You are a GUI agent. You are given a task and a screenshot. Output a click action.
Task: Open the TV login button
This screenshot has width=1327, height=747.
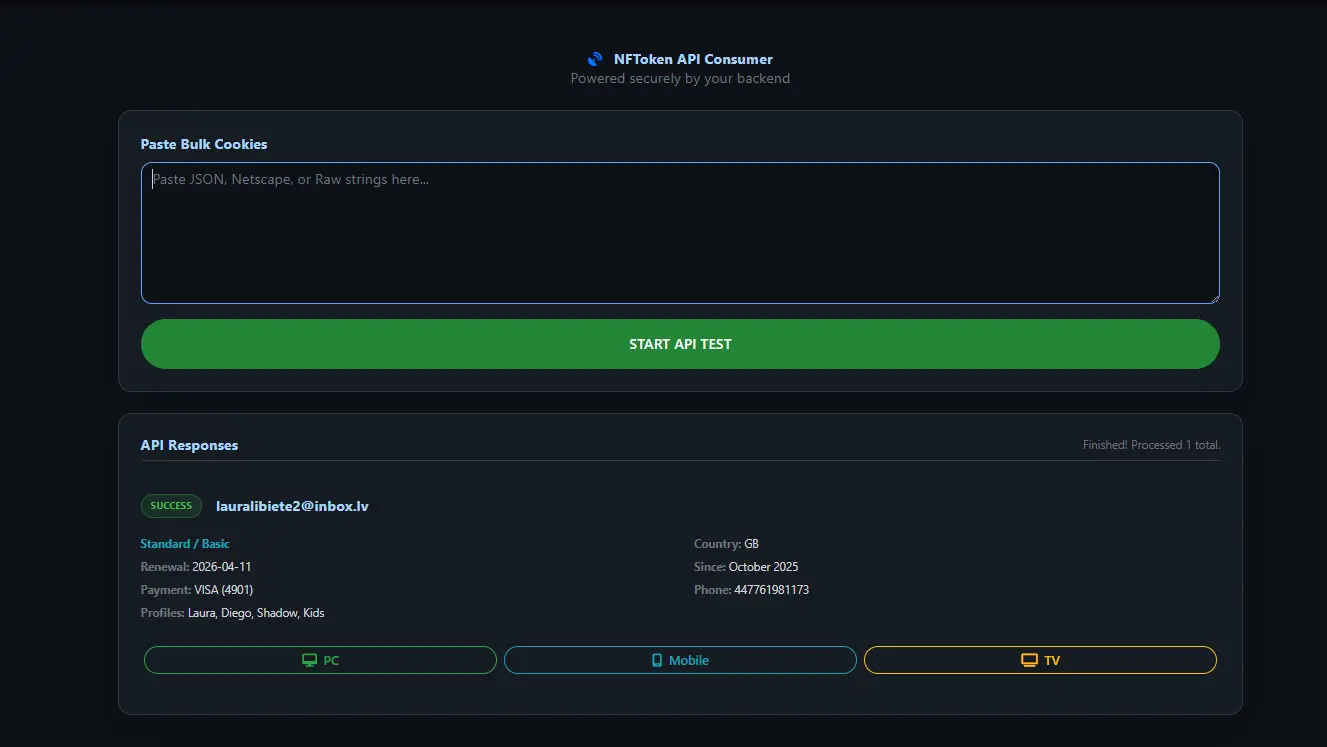pos(1040,660)
